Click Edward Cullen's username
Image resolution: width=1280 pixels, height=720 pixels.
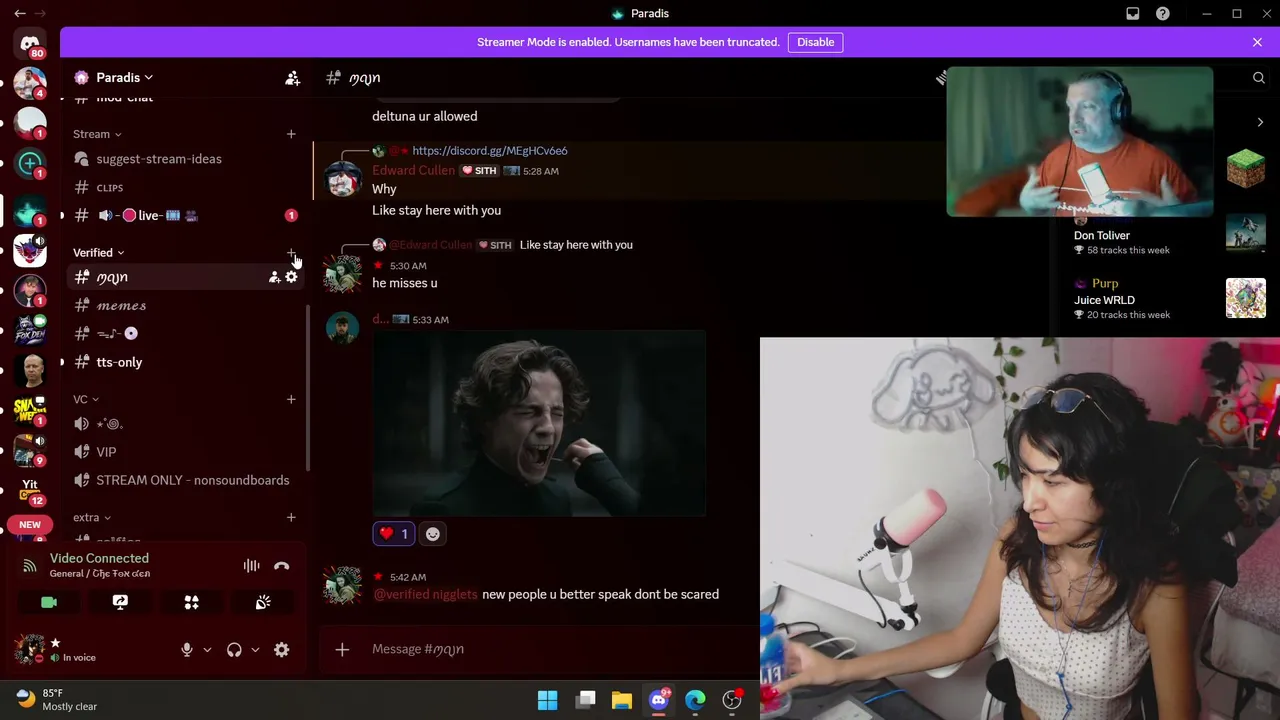[413, 171]
